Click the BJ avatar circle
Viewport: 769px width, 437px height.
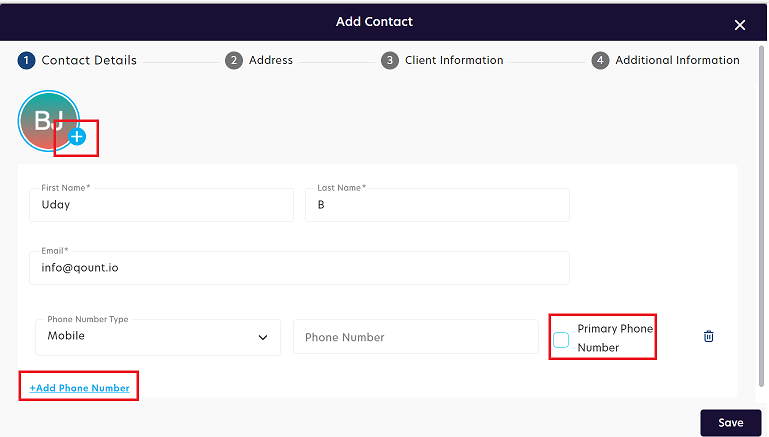[49, 121]
